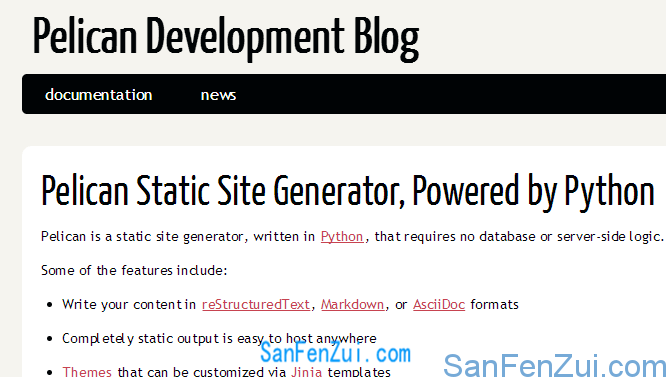Click the small bright-blue SanFenZui.com watermark
The width and height of the screenshot is (666, 377).
point(335,352)
